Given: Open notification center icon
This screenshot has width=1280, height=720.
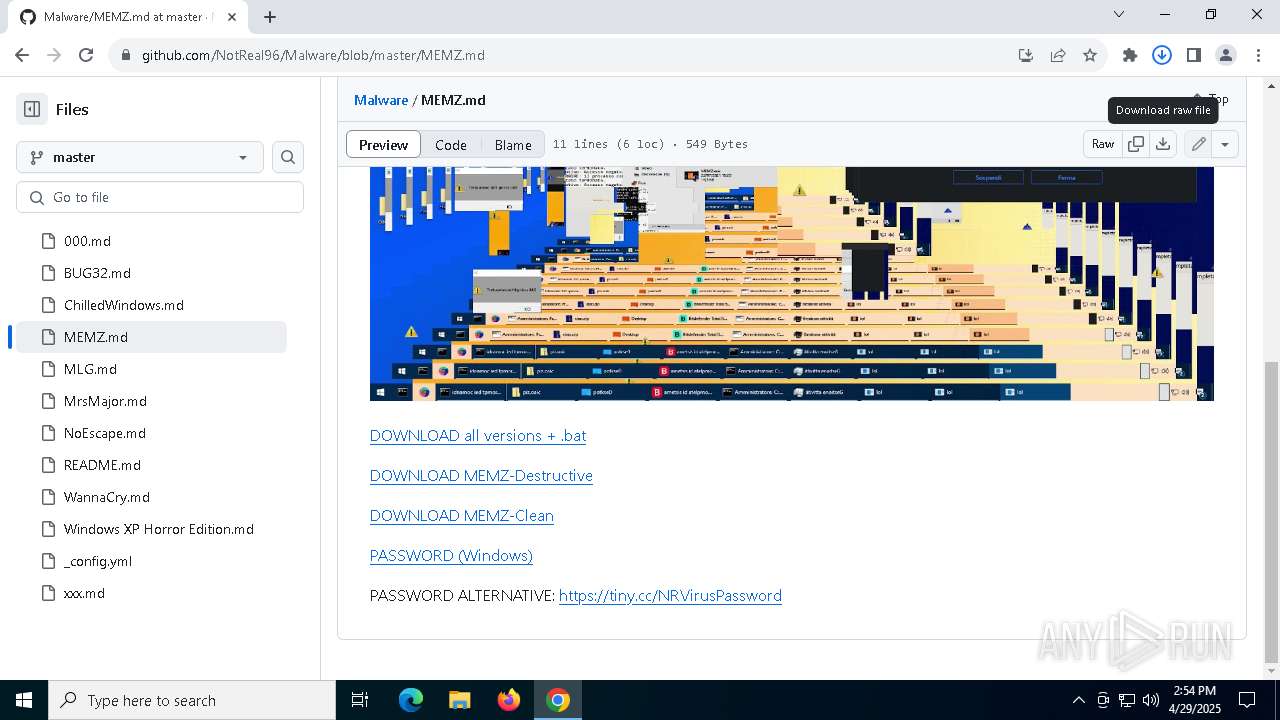Looking at the screenshot, I should pos(1247,700).
